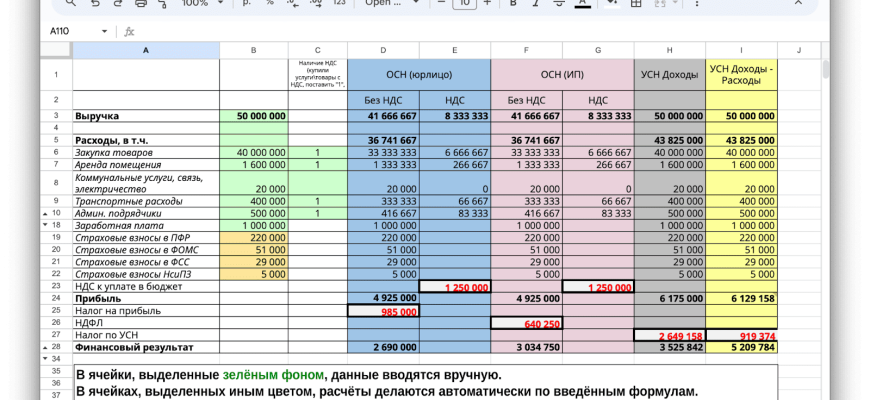Screen dimensions: 870x400
Task: Open the search magnifier in the toolbar
Action: [x=69, y=4]
